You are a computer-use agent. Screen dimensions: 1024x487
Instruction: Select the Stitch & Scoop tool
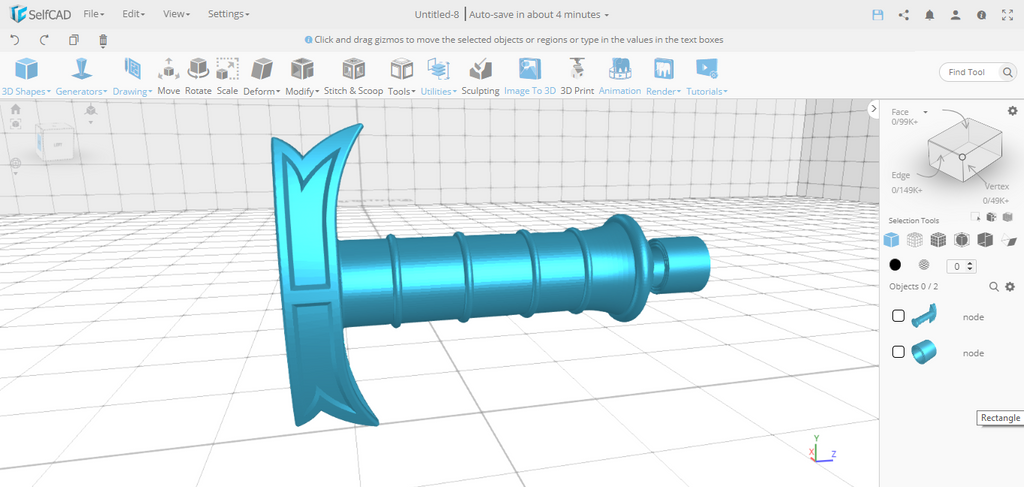click(353, 77)
